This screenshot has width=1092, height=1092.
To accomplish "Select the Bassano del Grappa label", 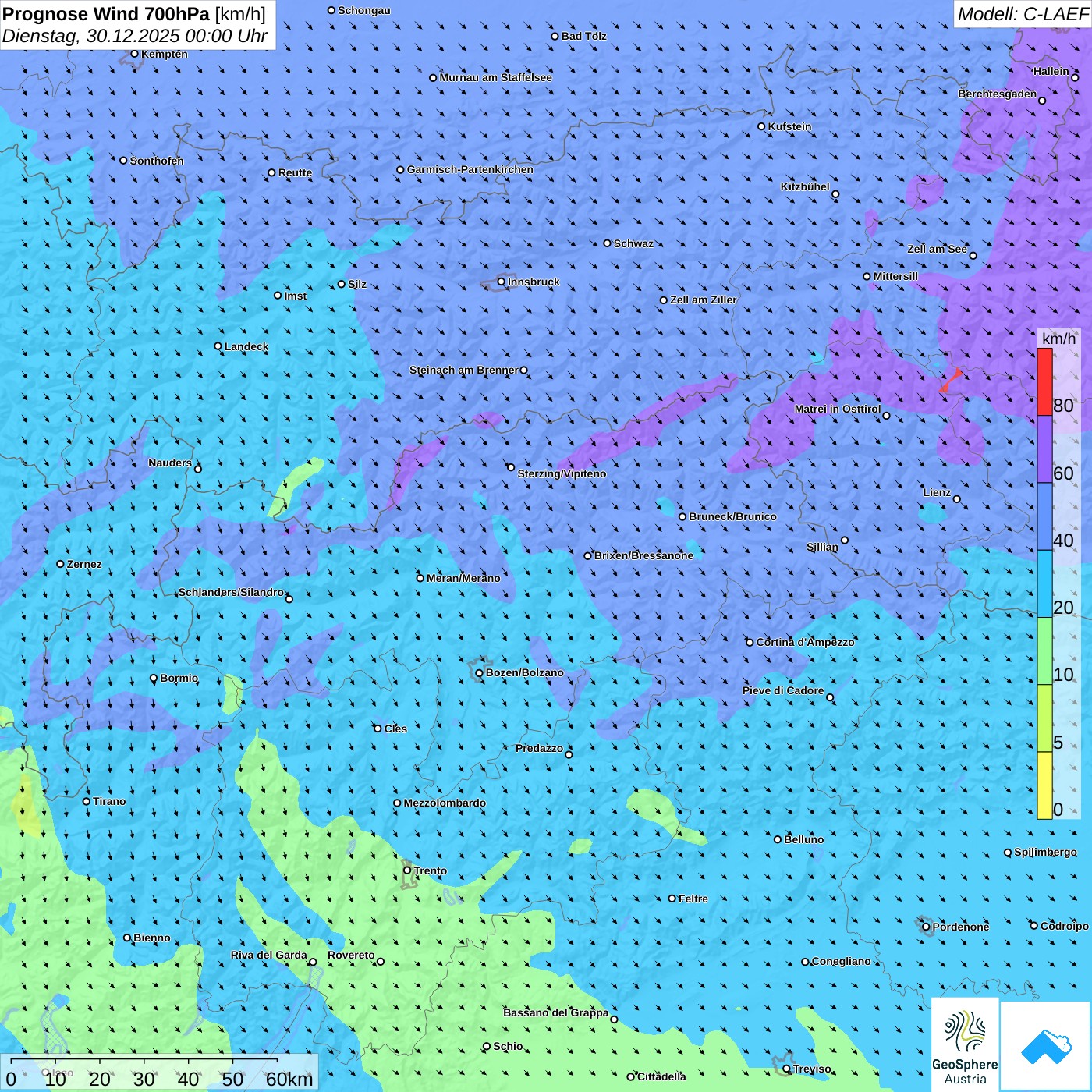I will click(555, 1012).
